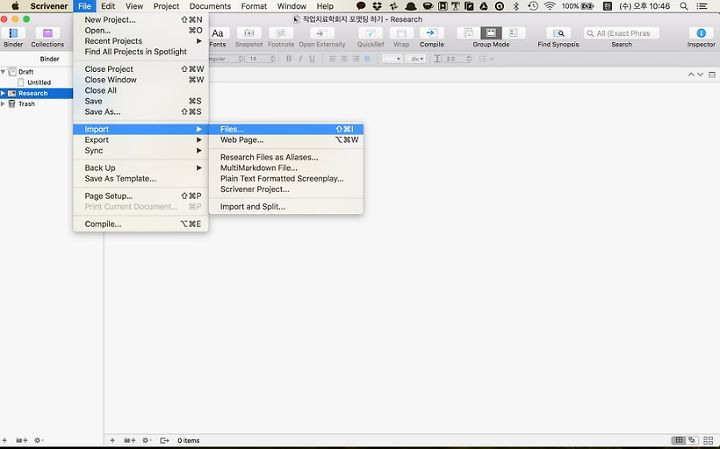Click the Compile toolbar icon
Screen dimensions: 720x449
[x=431, y=34]
